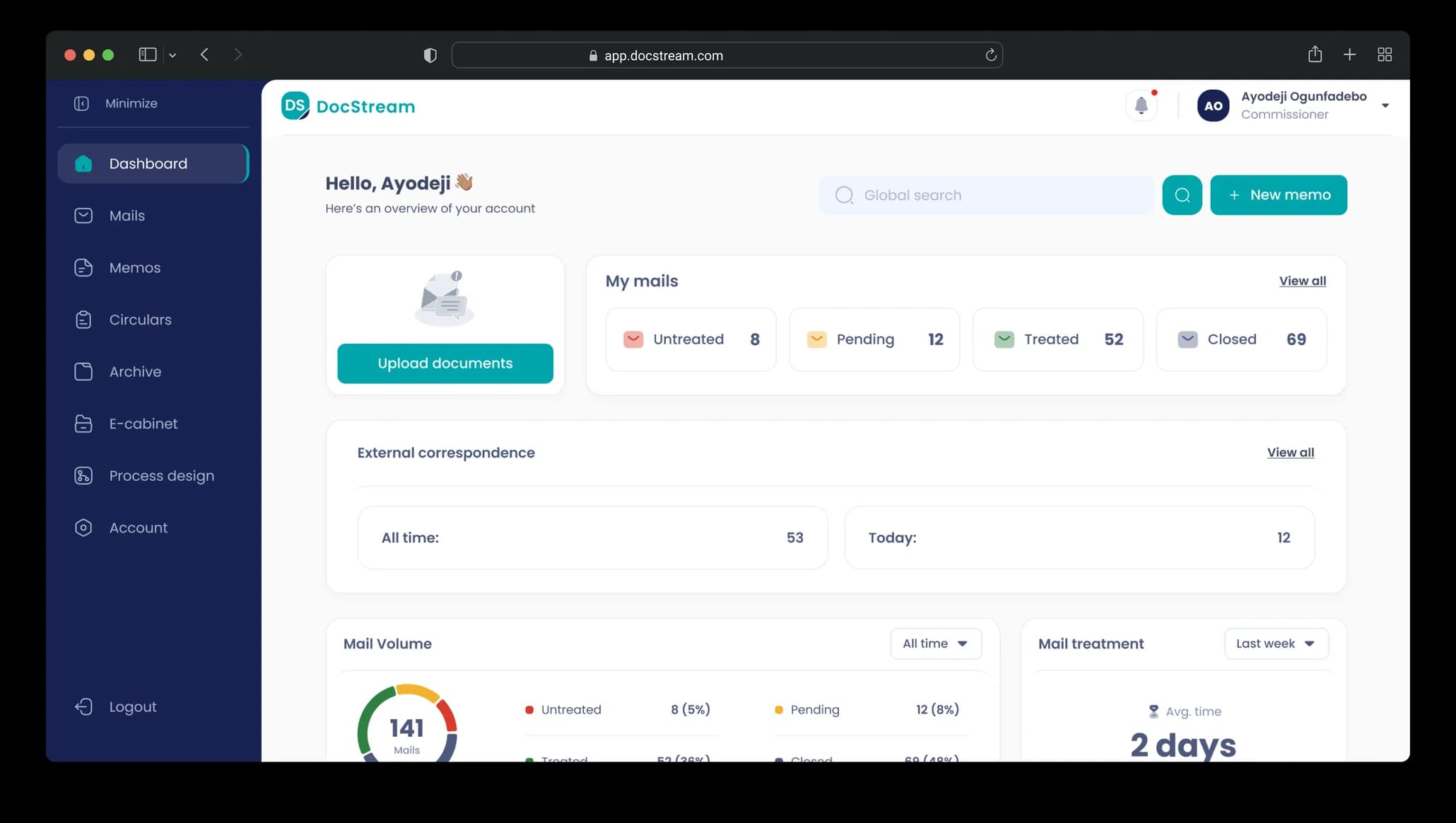
Task: Click the privacy shield icon
Action: point(430,55)
